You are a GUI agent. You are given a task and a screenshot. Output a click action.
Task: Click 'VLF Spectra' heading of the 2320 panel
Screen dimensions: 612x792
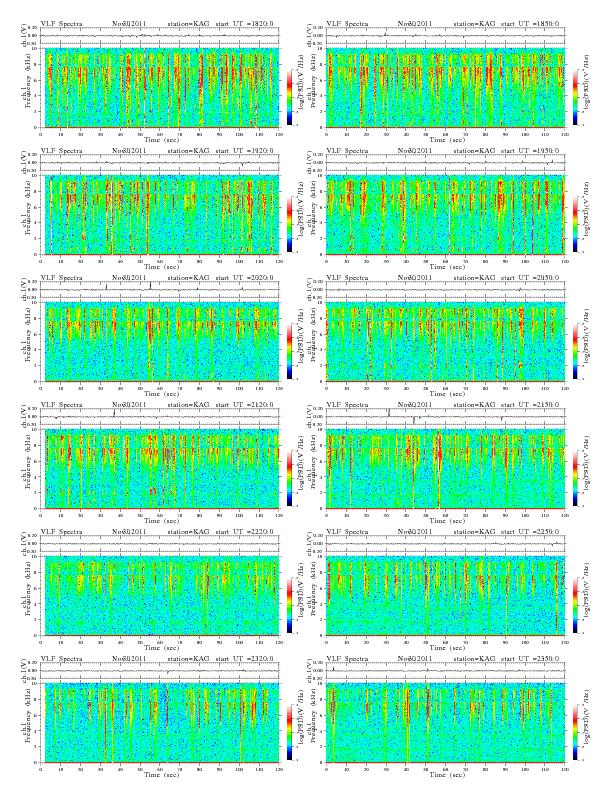[61, 659]
